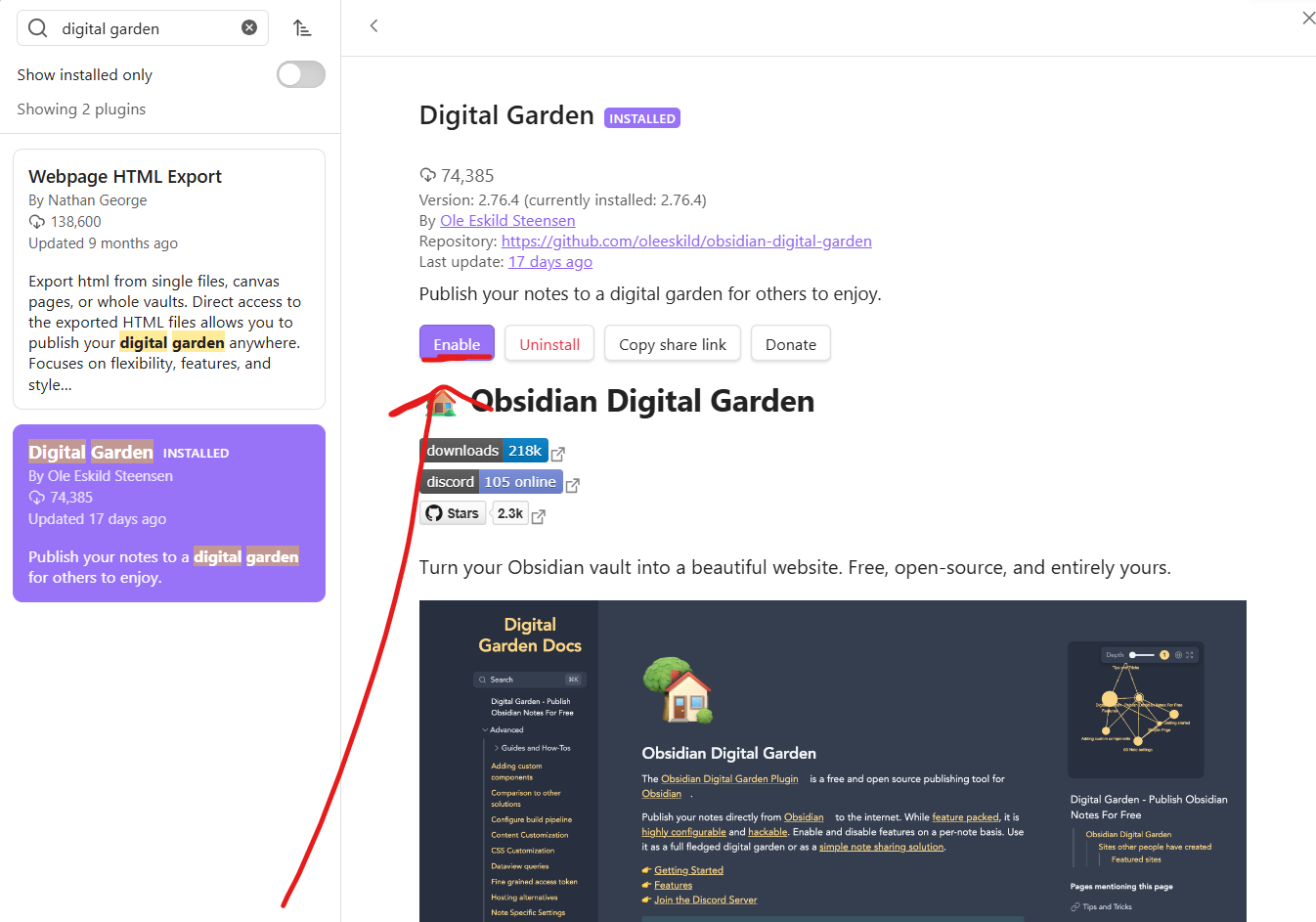Screen dimensions: 1316x922
Task: Enable the Digital Garden plugin
Action: 457,344
